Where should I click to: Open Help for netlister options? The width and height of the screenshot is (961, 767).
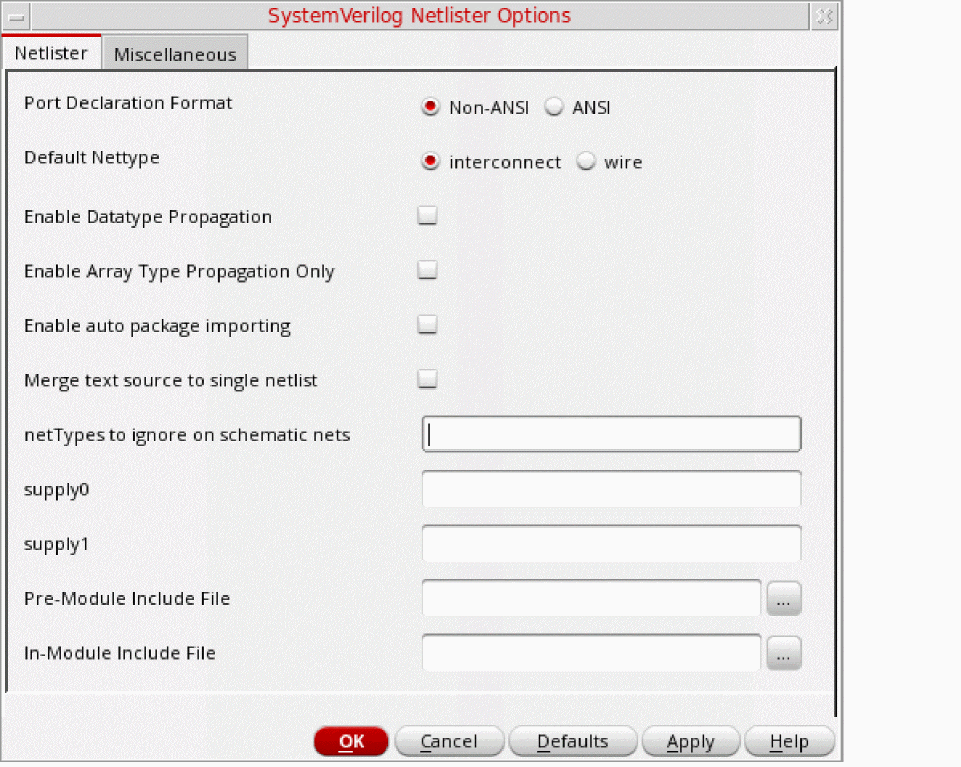[789, 741]
